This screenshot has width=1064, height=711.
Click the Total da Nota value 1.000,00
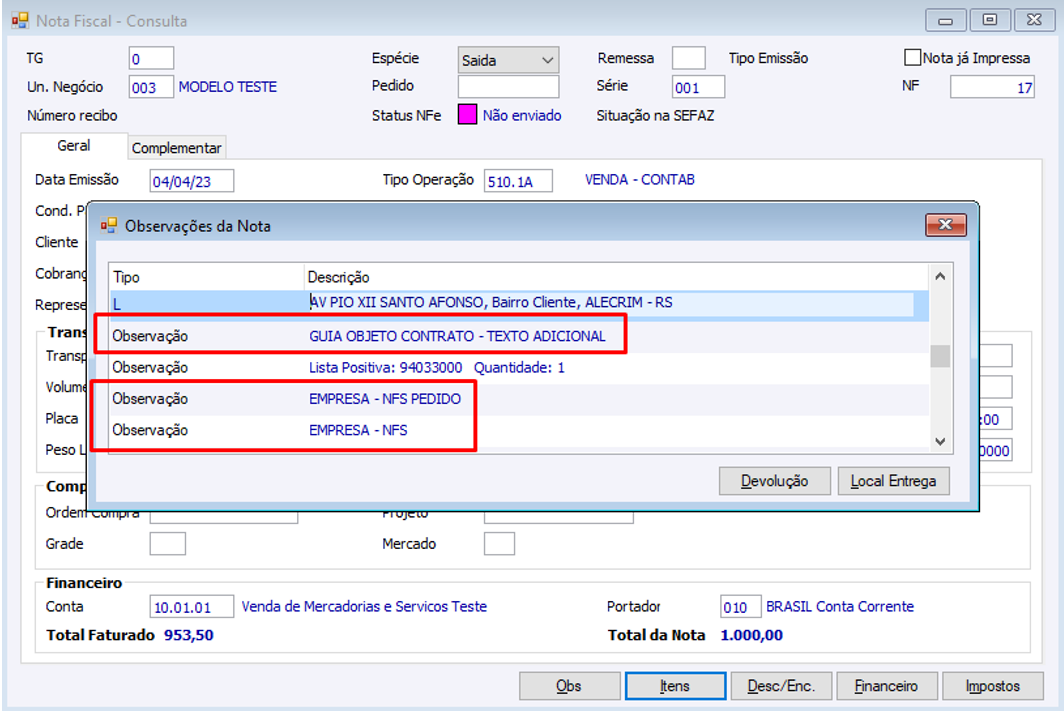point(751,636)
